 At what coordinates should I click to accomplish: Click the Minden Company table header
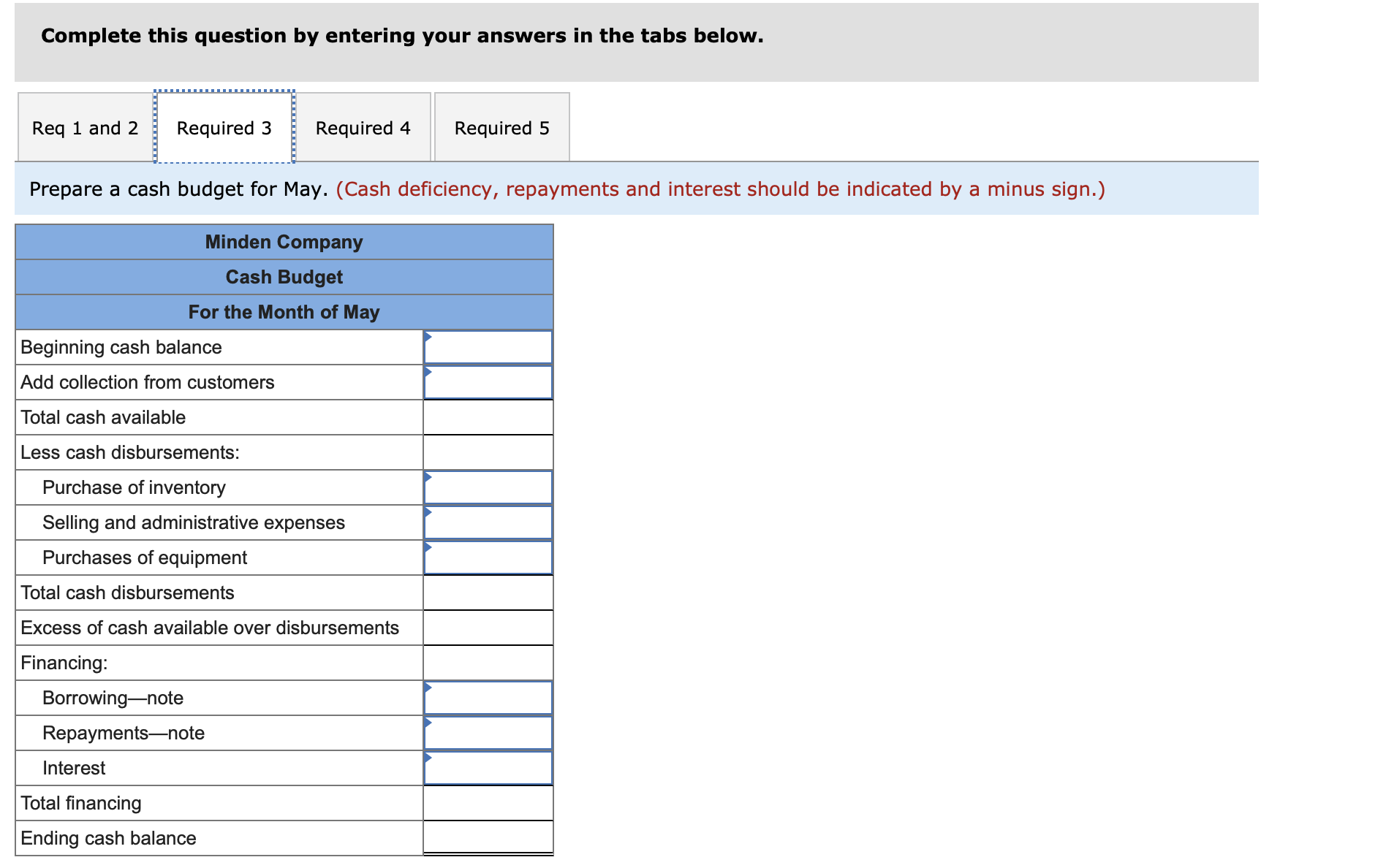[284, 242]
